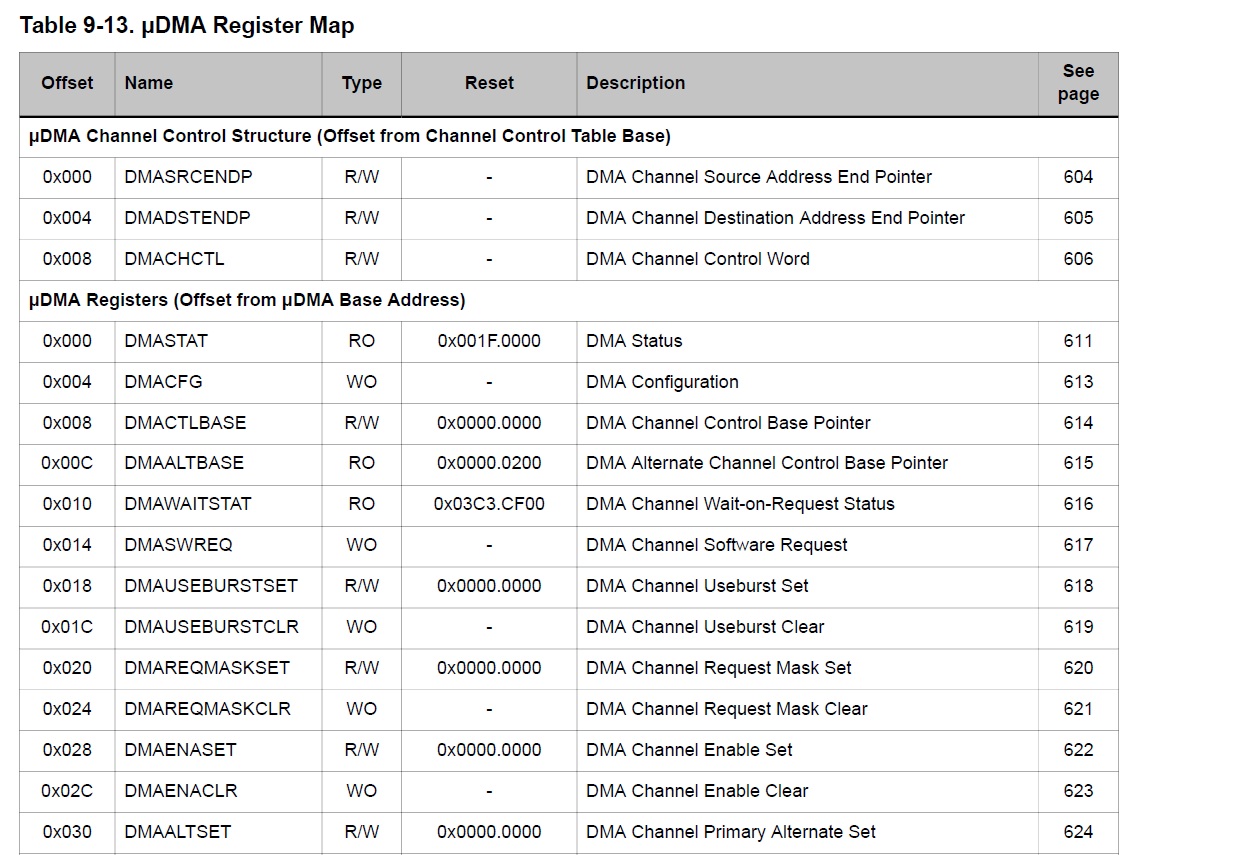Image resolution: width=1241 pixels, height=855 pixels.
Task: Select the 'µDMA Registers (Offset from µDMA Base Address)' heading
Action: [x=247, y=300]
